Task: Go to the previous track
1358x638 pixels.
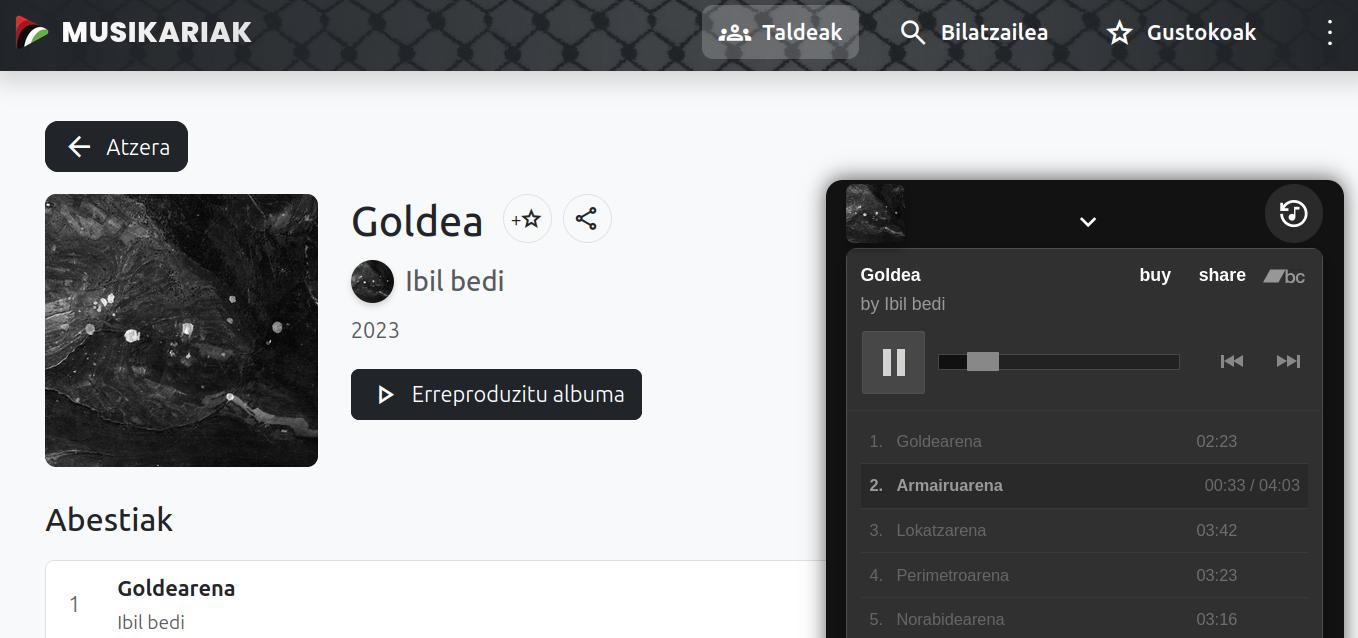Action: pyautogui.click(x=1231, y=361)
